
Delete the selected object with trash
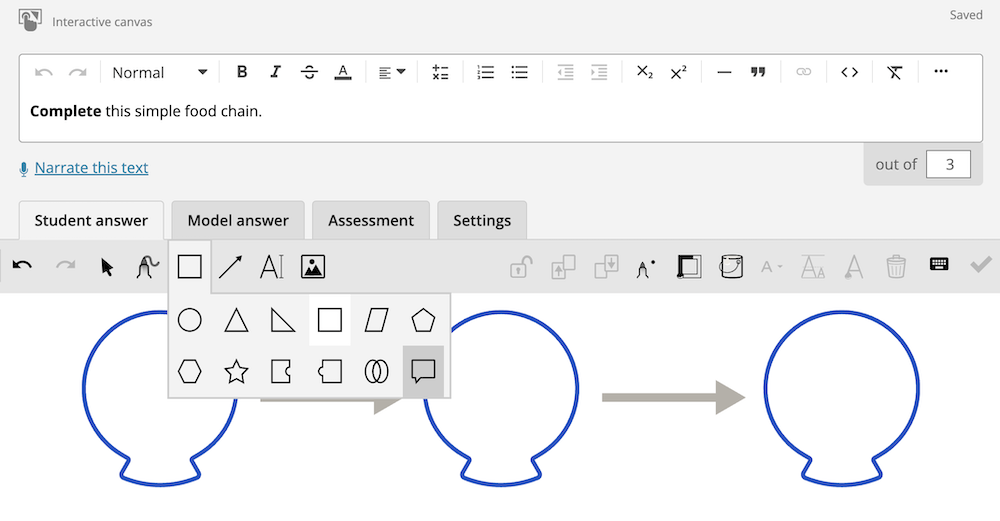[895, 267]
